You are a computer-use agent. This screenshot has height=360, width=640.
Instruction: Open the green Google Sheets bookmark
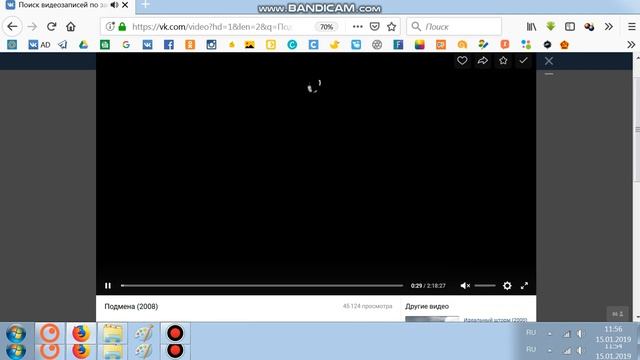click(105, 44)
